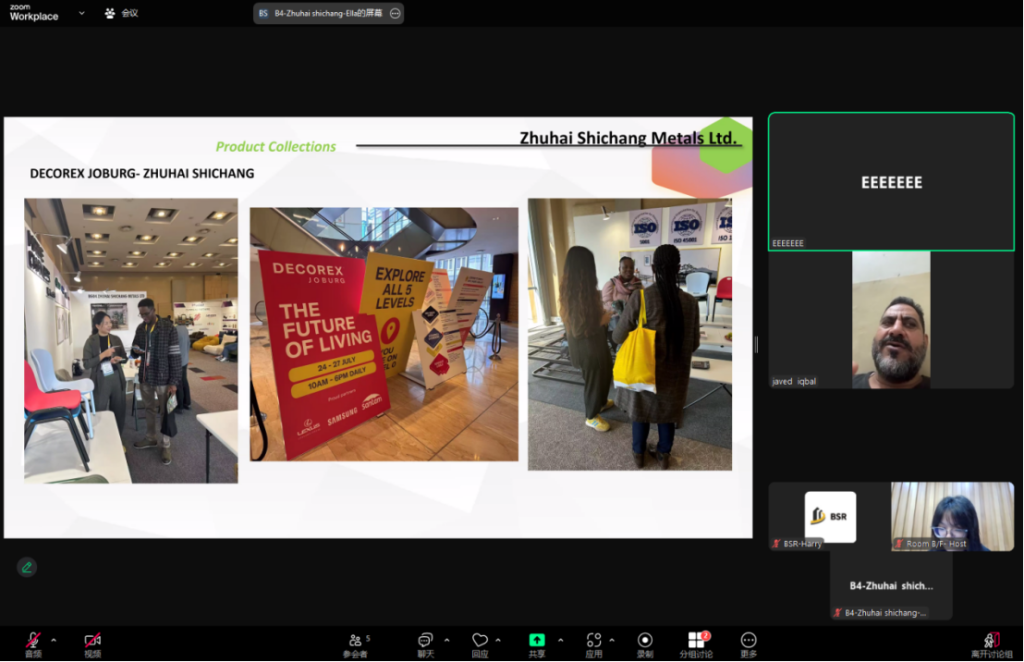
Task: Leave the breakout room (离开讨论组)
Action: pos(992,644)
